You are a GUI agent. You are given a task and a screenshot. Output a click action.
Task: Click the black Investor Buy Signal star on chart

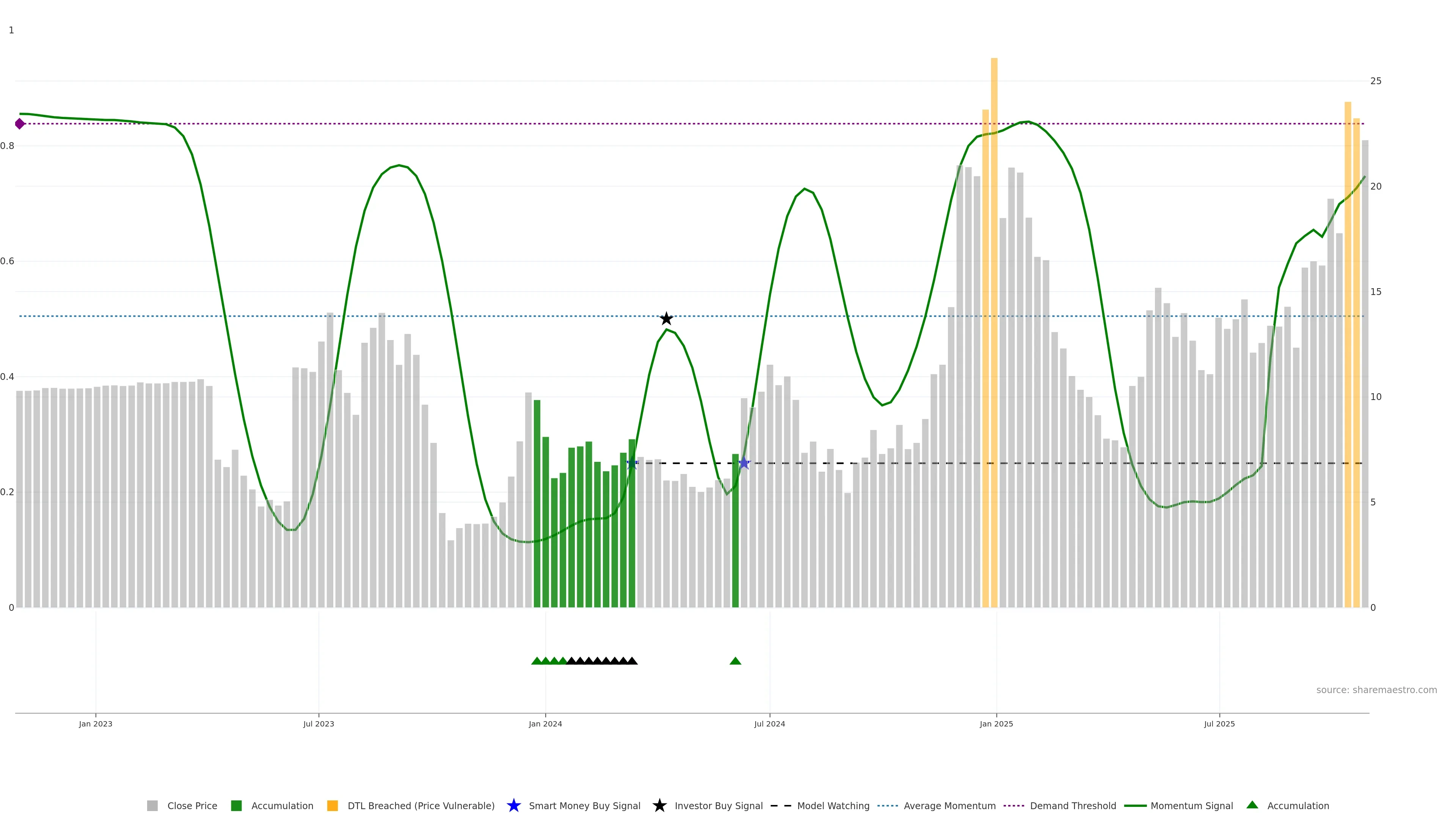[x=667, y=319]
